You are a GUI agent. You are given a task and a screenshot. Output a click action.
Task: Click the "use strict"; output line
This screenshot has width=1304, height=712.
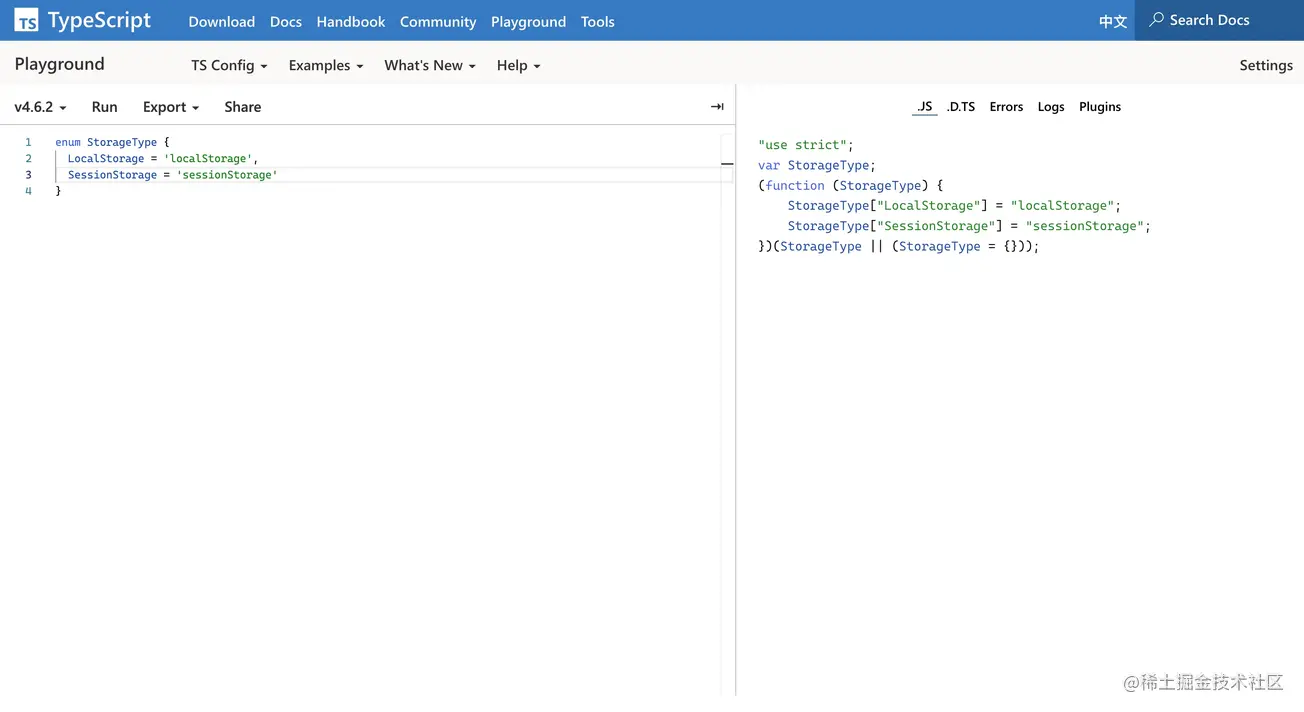(x=806, y=145)
